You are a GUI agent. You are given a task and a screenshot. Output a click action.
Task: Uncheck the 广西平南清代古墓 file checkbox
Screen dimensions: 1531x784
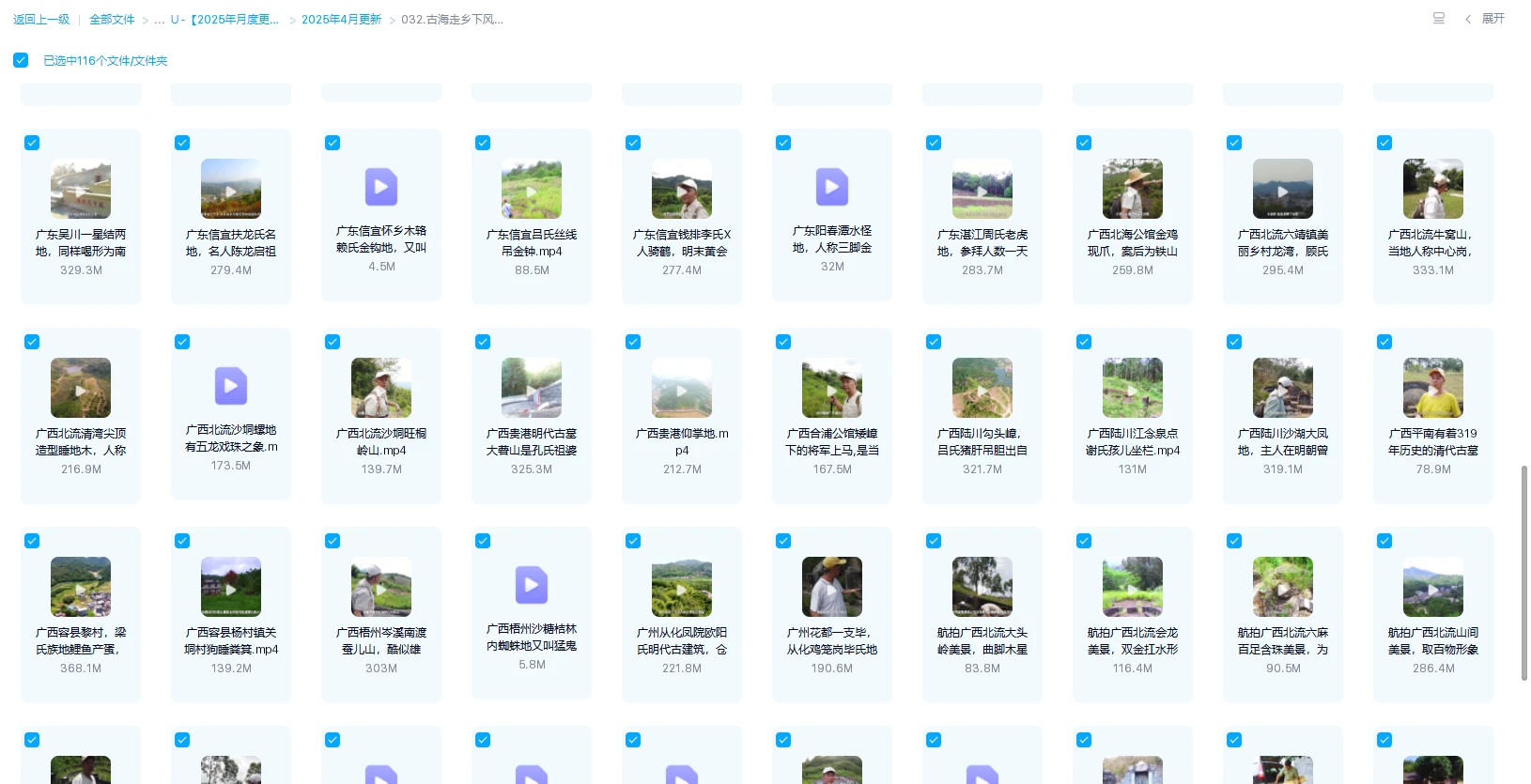tap(1384, 342)
